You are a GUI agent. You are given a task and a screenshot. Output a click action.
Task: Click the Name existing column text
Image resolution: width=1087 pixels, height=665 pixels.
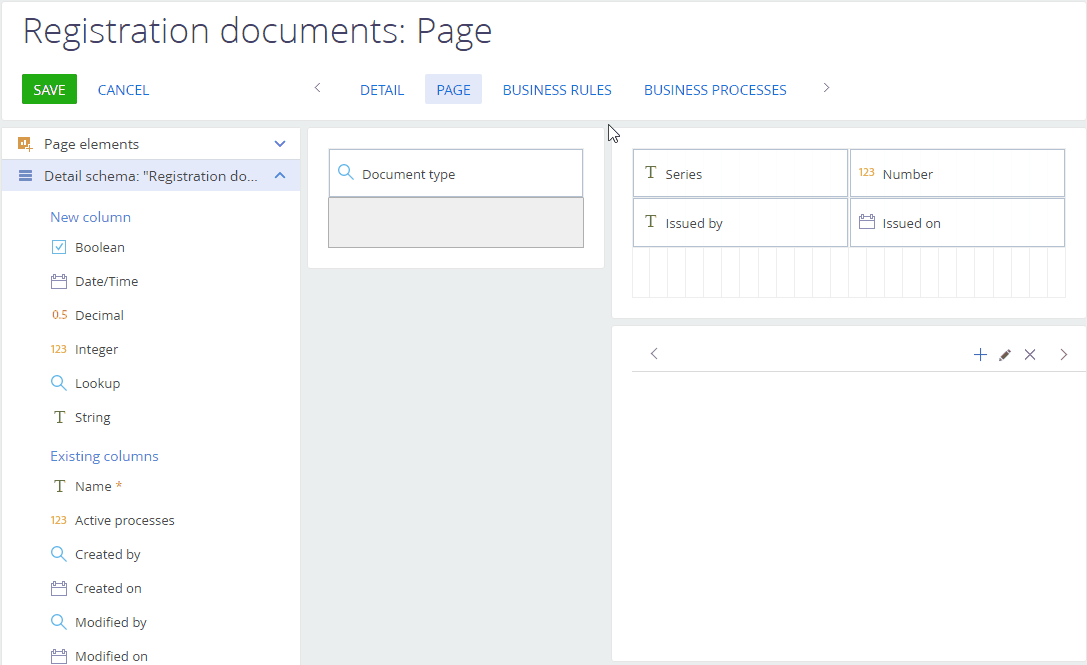click(x=93, y=487)
